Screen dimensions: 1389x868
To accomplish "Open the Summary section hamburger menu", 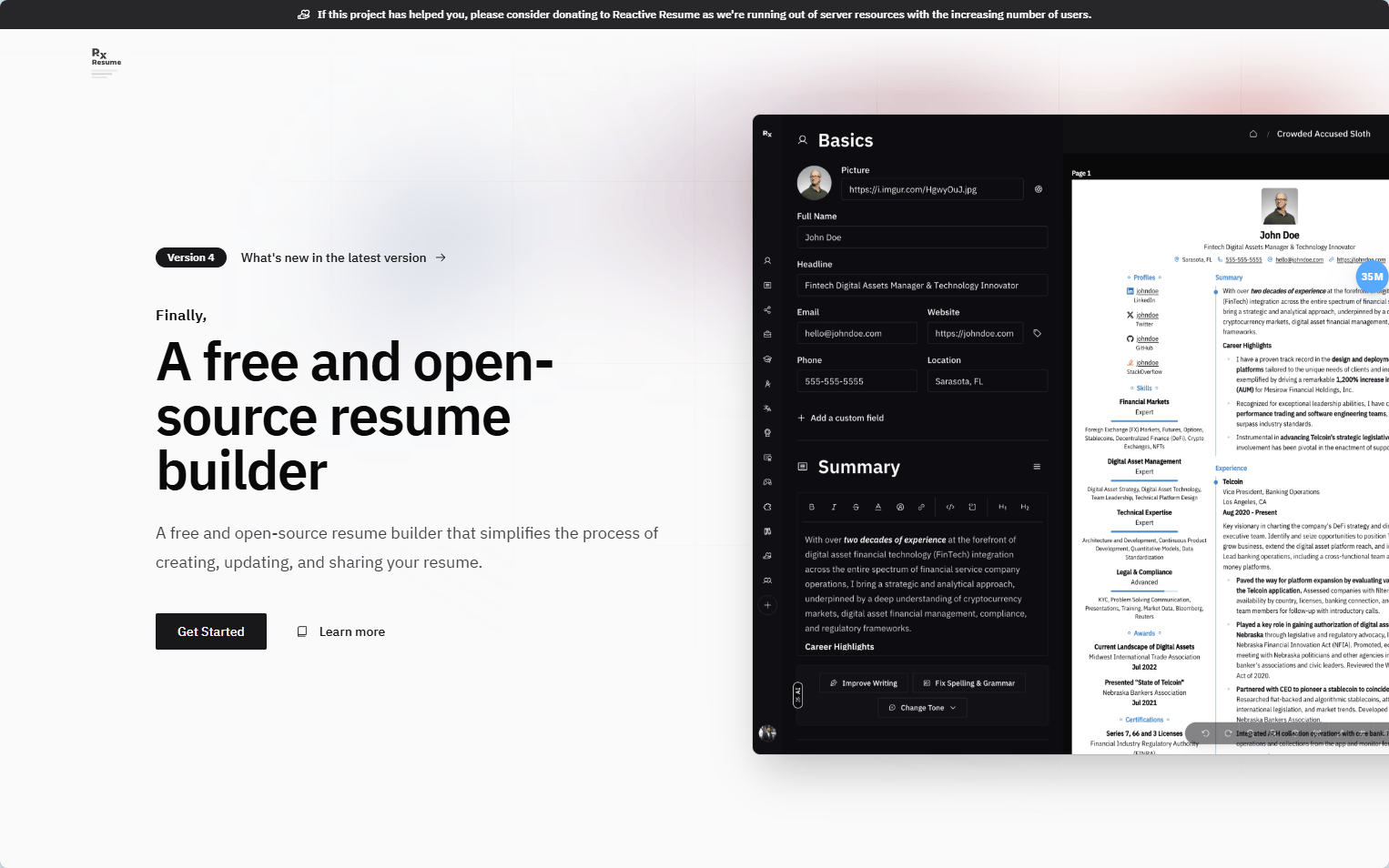I will pos(1037,467).
